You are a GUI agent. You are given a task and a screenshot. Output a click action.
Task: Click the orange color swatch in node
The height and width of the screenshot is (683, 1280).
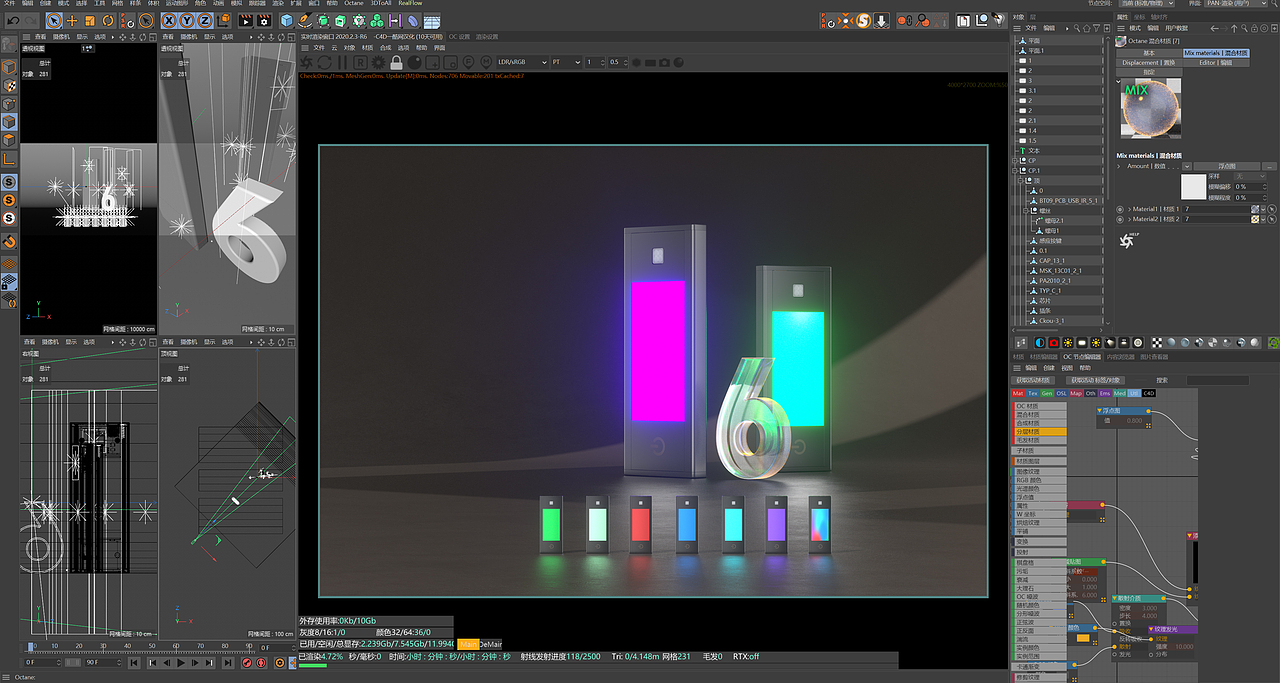coord(1083,638)
